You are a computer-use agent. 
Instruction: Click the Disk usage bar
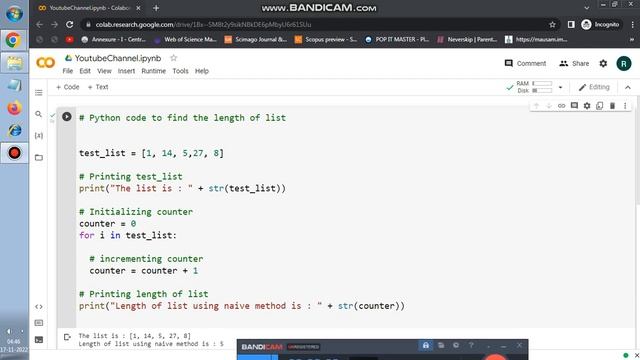542,91
